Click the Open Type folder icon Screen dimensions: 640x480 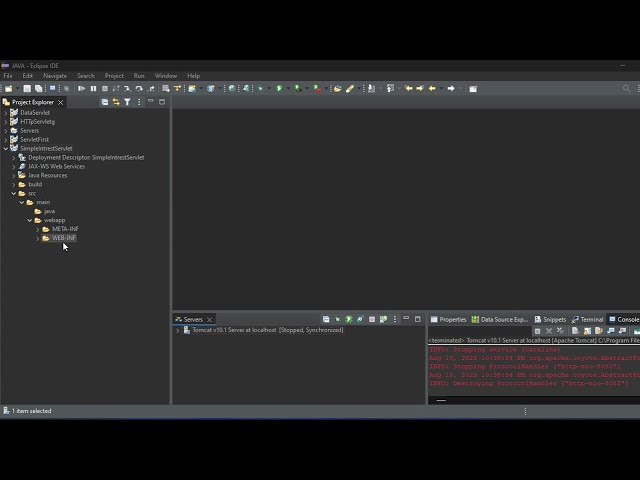pyautogui.click(x=337, y=89)
